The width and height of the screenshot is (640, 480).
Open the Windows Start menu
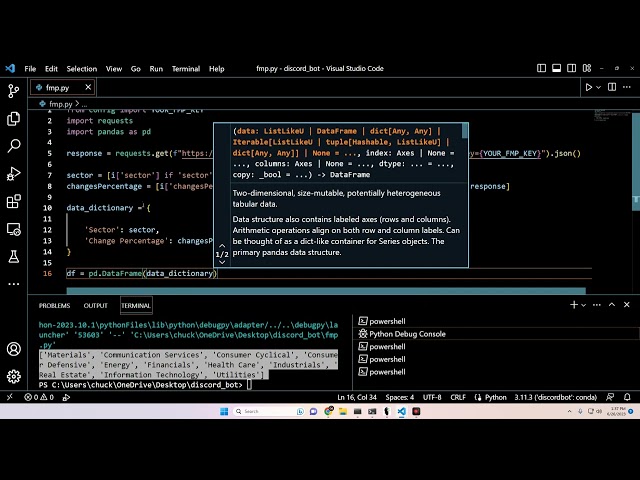click(x=224, y=411)
